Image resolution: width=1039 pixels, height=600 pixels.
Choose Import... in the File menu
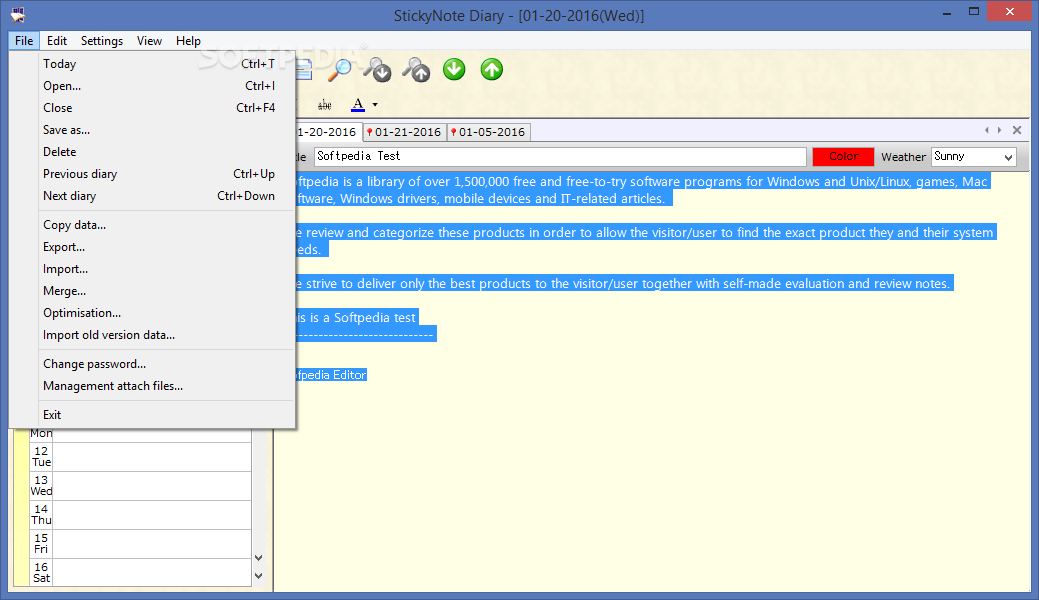[x=159, y=269]
